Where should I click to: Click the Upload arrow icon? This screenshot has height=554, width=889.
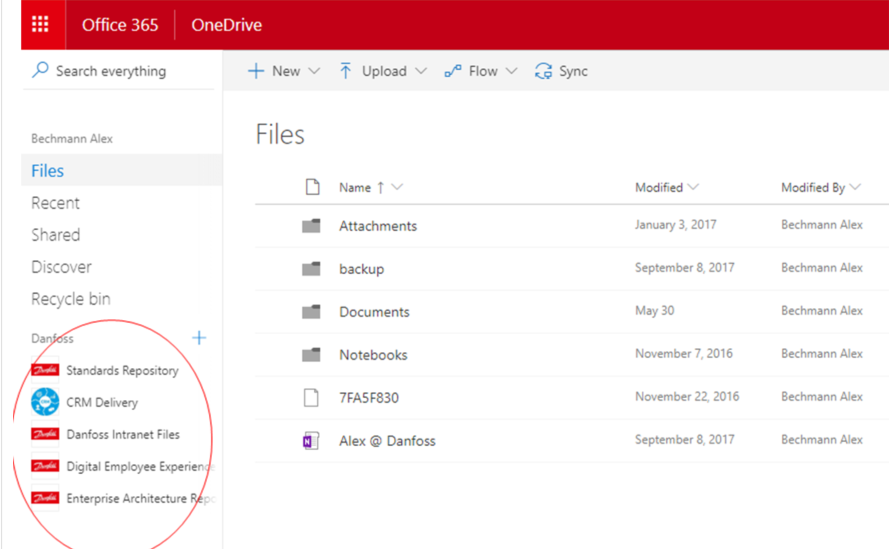pyautogui.click(x=345, y=71)
